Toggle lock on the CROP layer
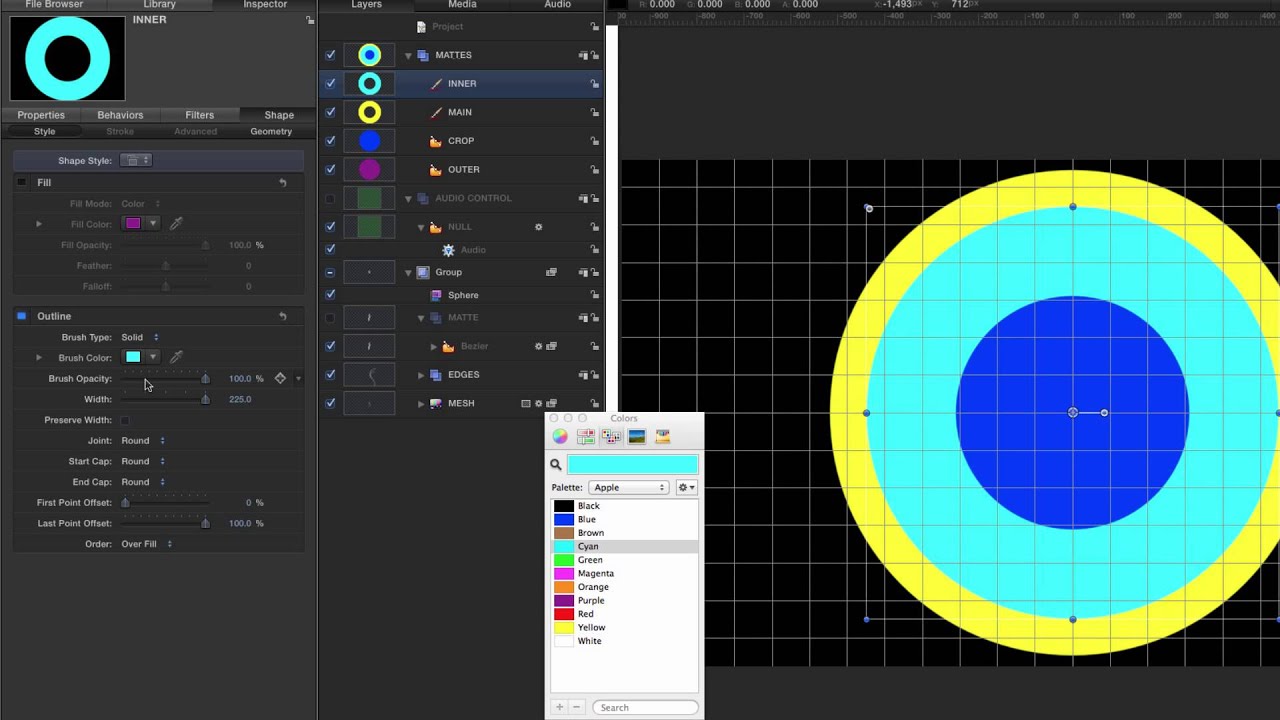Image resolution: width=1280 pixels, height=720 pixels. pyautogui.click(x=594, y=141)
